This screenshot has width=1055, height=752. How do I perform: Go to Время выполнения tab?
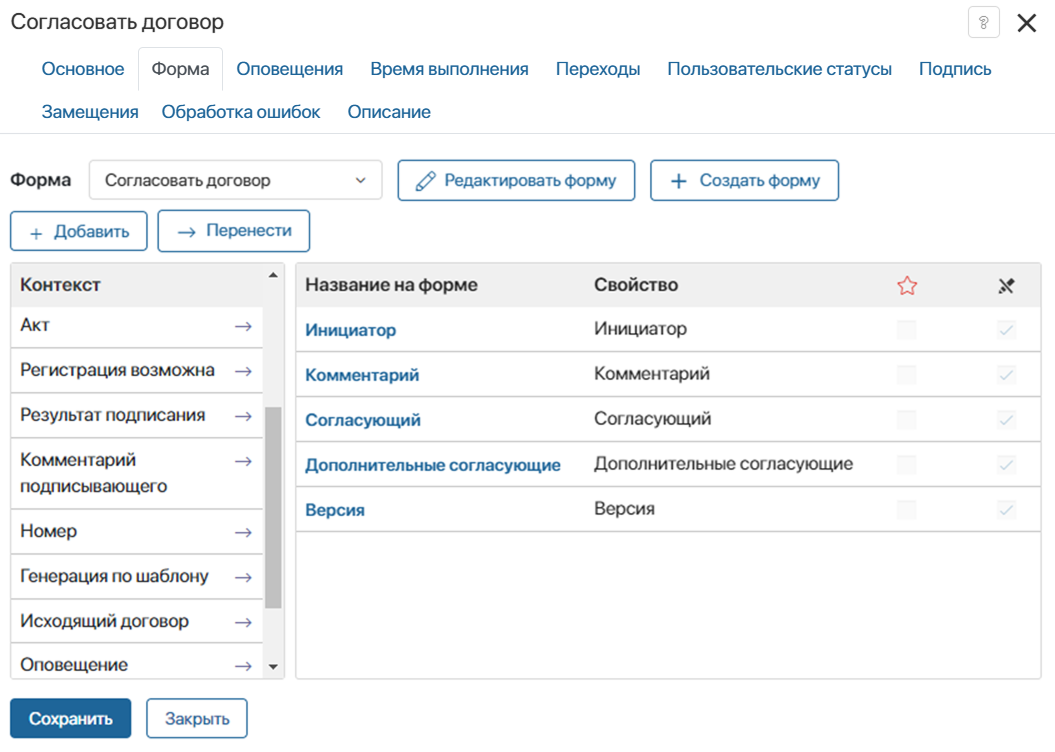click(449, 69)
